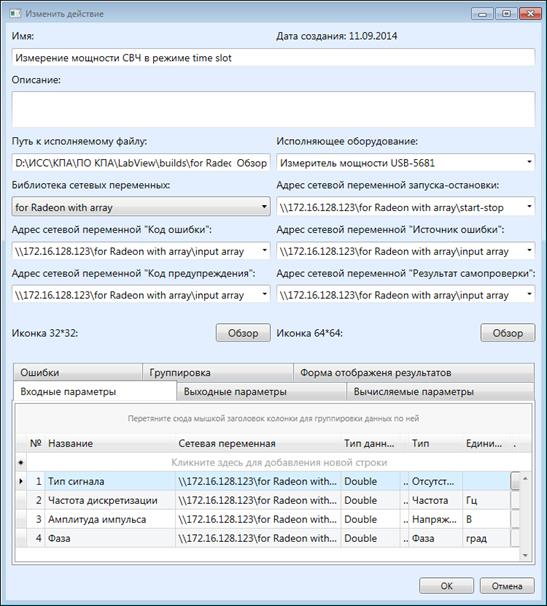Click the 'Гц' unit cell

click(x=486, y=500)
